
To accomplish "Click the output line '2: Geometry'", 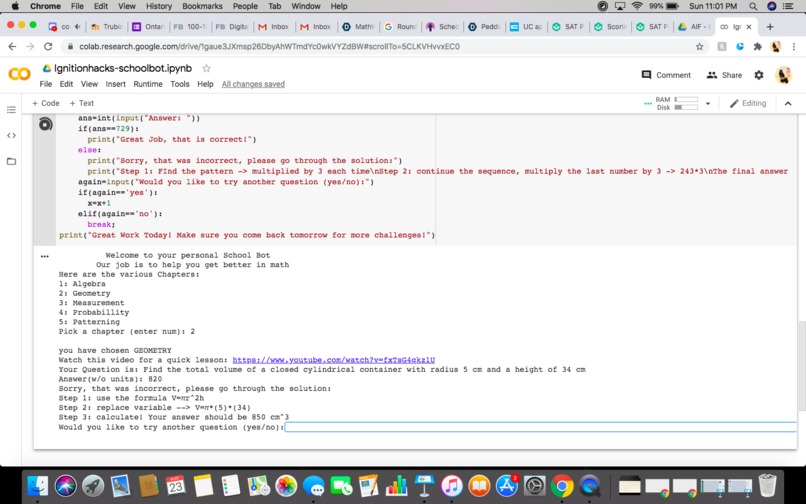I will click(x=84, y=294).
